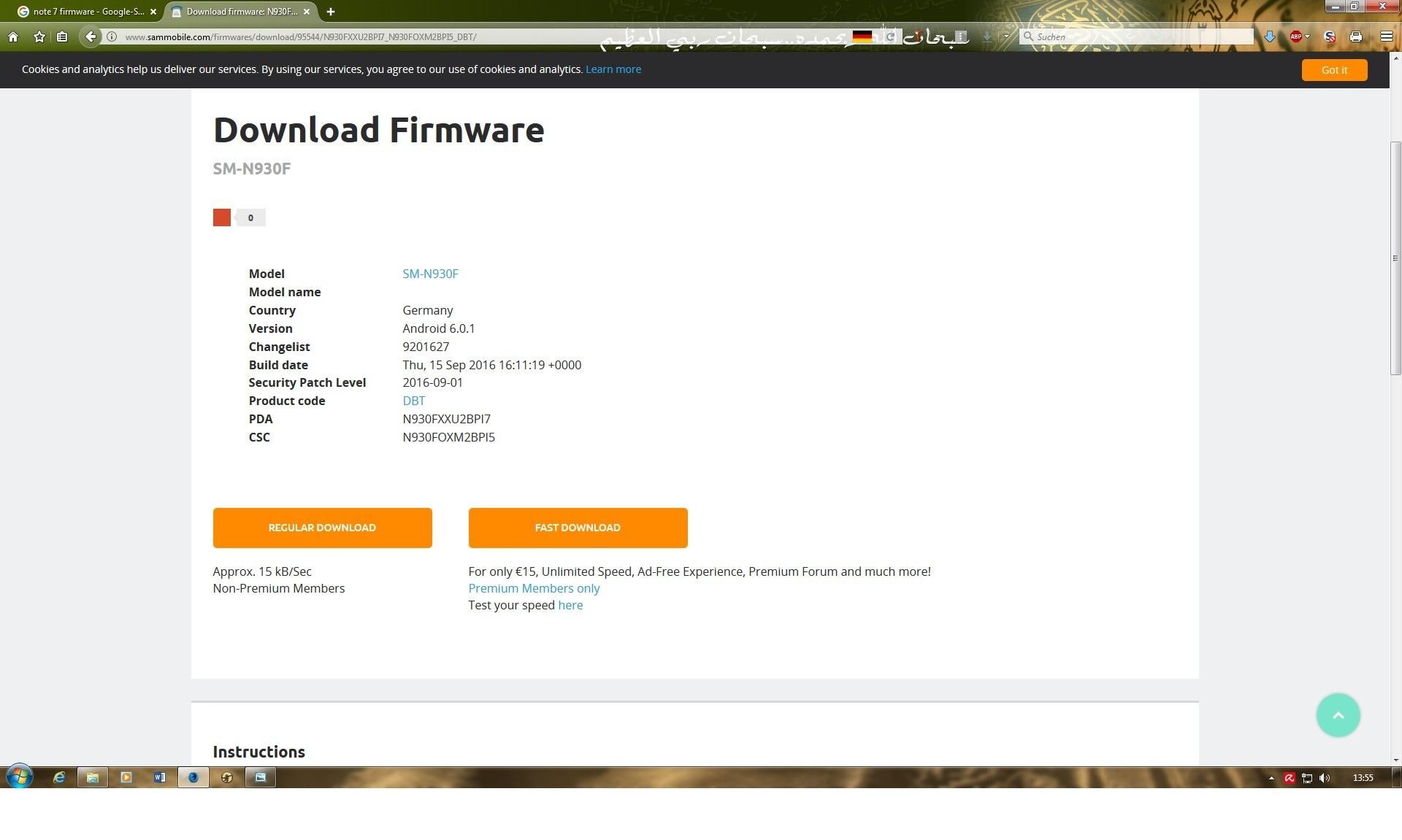Print the page using printer icon
1402x840 pixels.
pos(1356,36)
